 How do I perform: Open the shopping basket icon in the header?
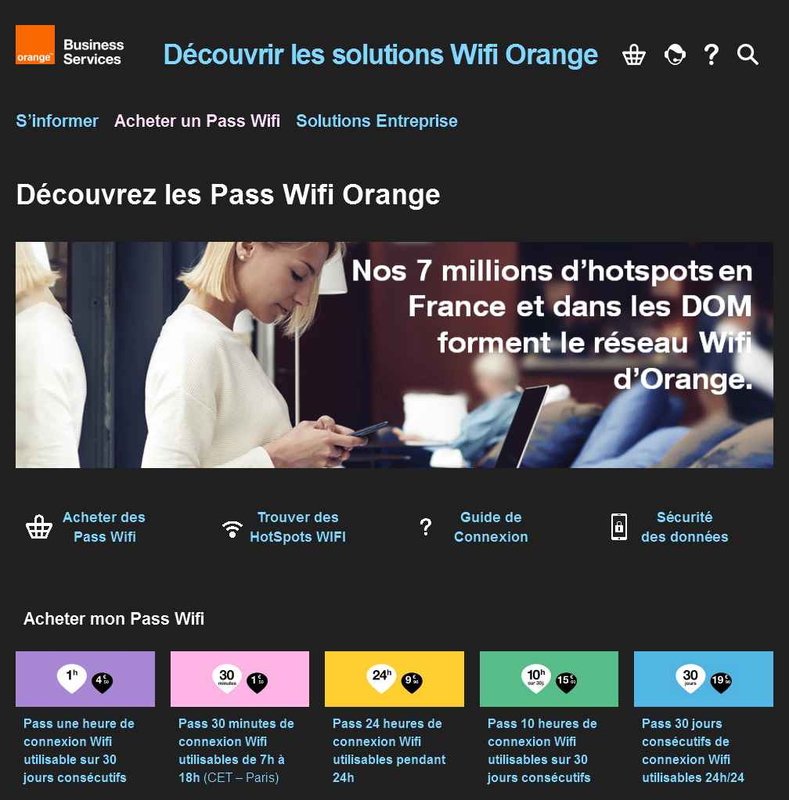634,55
